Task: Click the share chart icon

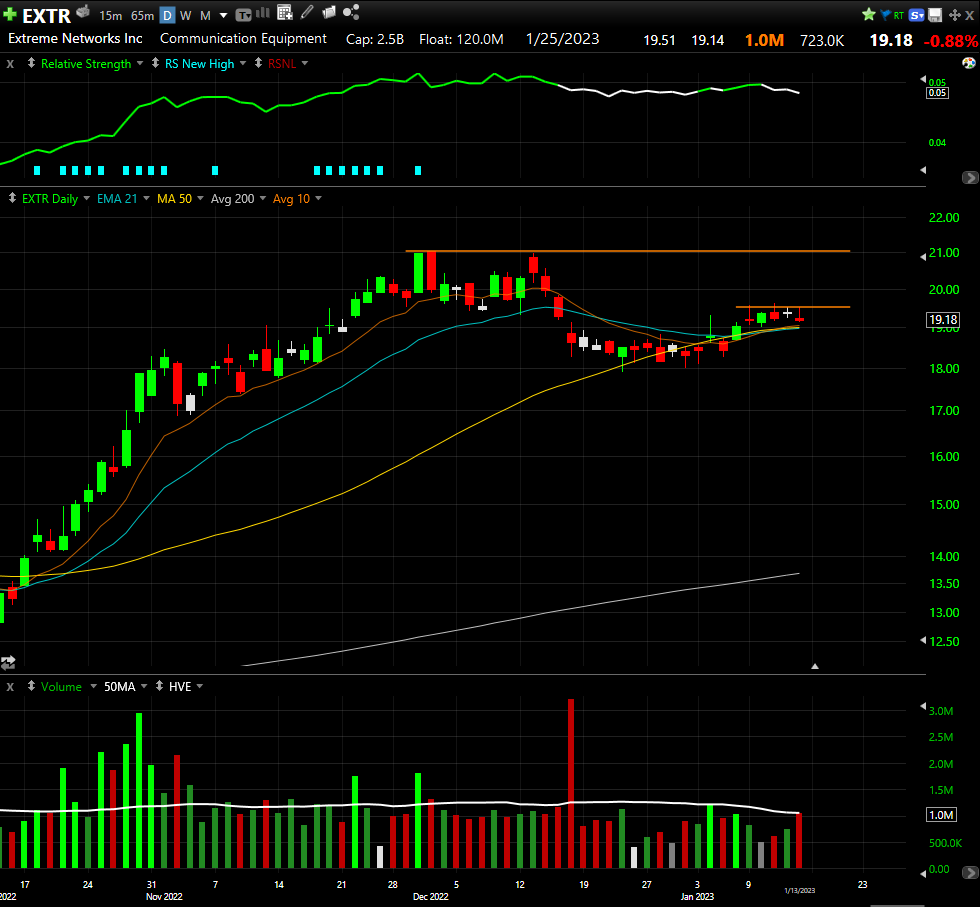Action: tap(351, 12)
